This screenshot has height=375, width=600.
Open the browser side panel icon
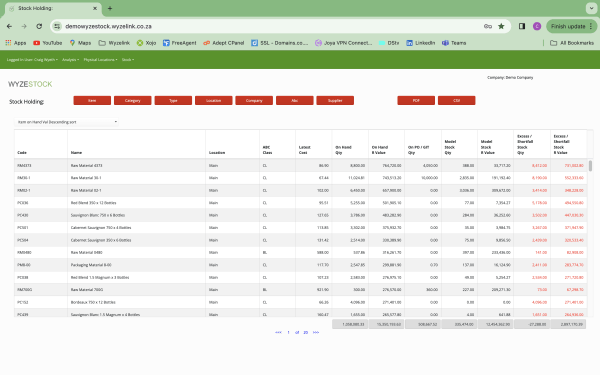(x=522, y=26)
